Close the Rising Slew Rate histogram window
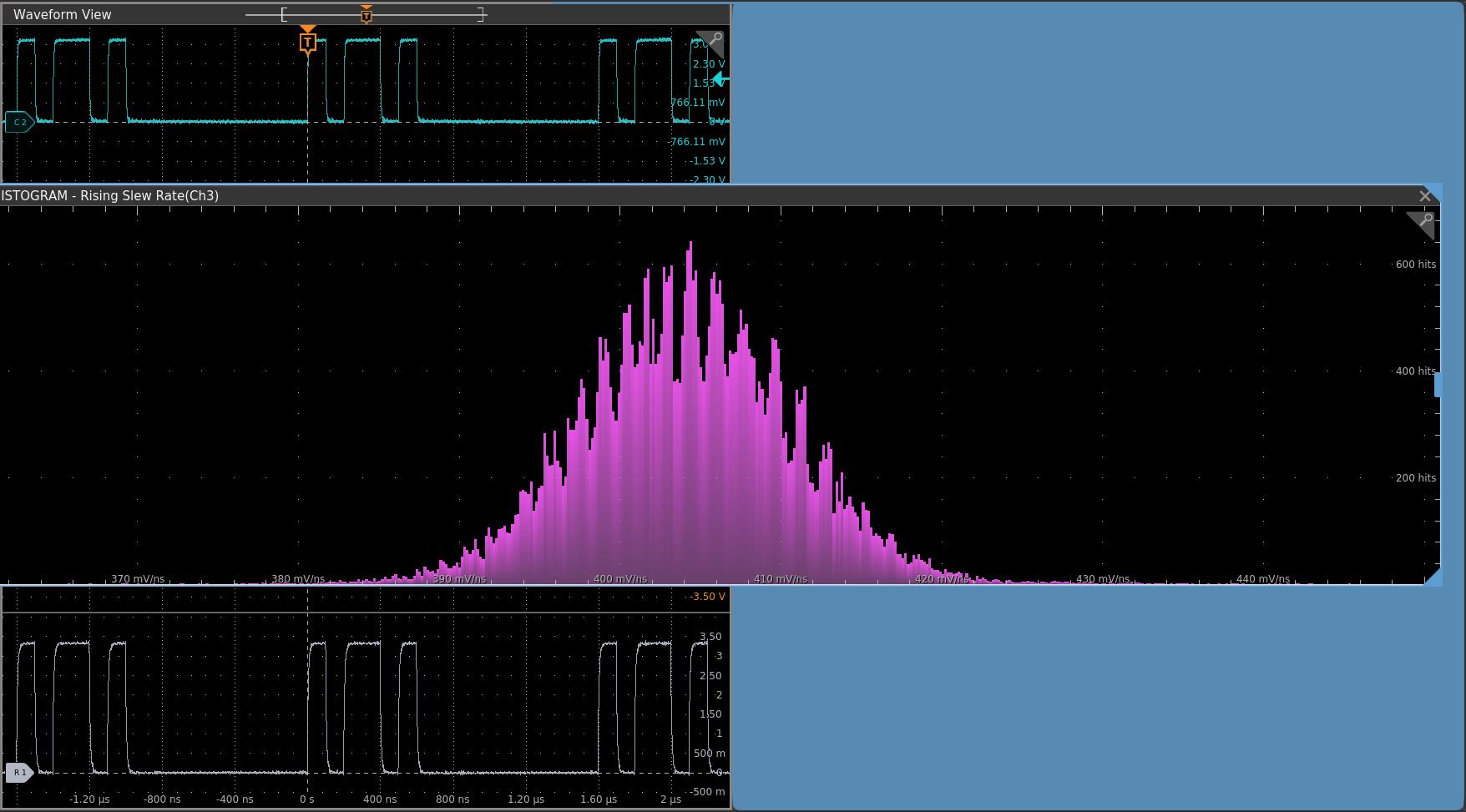Image resolution: width=1466 pixels, height=812 pixels. click(x=1425, y=196)
